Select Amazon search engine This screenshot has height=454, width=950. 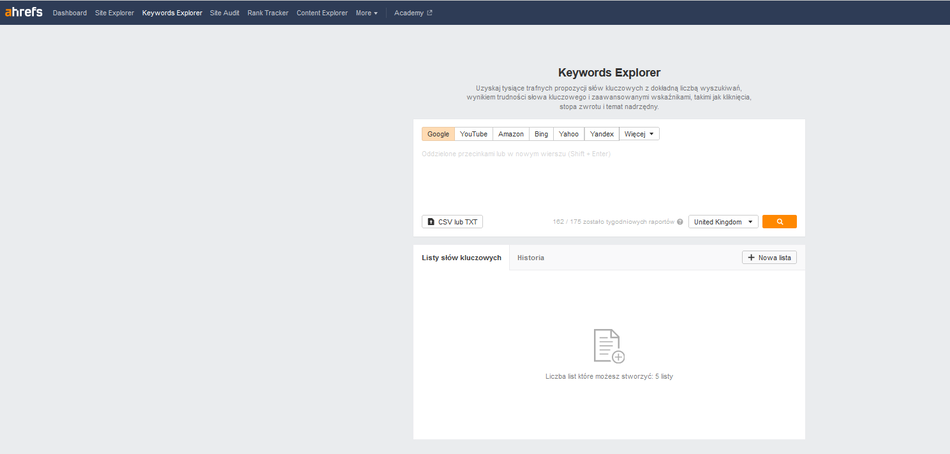511,134
